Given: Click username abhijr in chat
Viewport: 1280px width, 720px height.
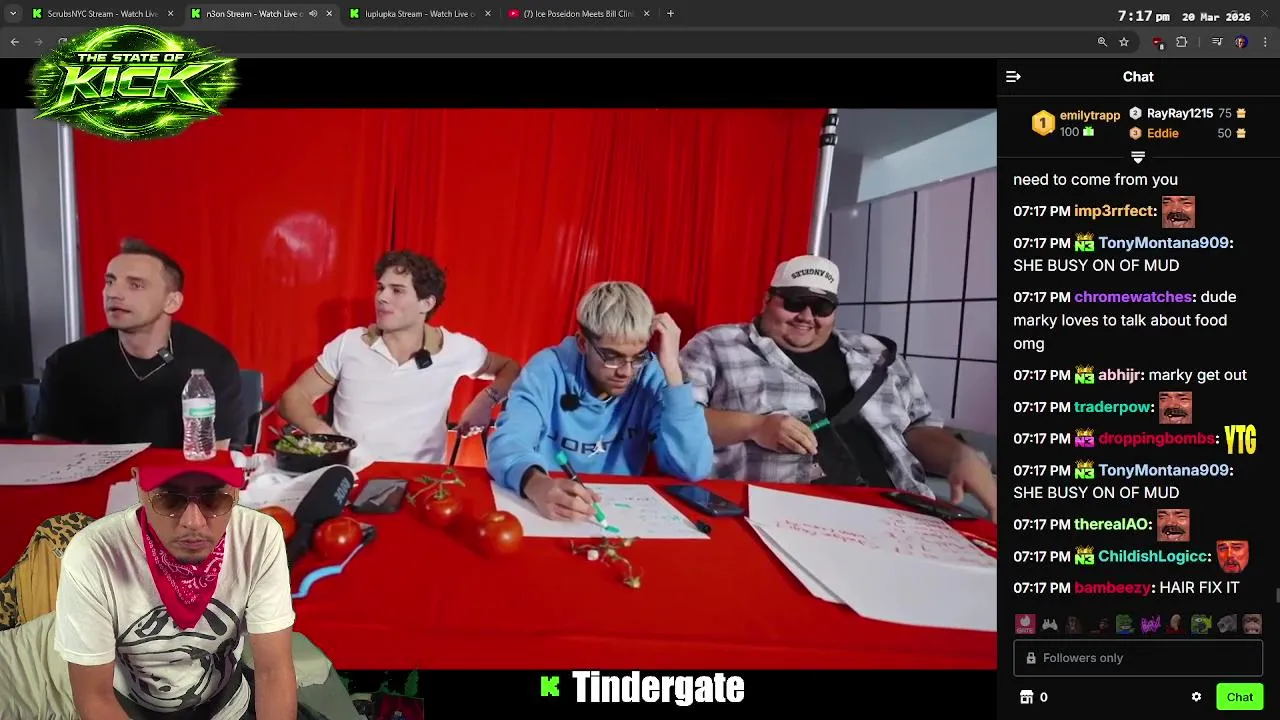Looking at the screenshot, I should [x=1119, y=375].
